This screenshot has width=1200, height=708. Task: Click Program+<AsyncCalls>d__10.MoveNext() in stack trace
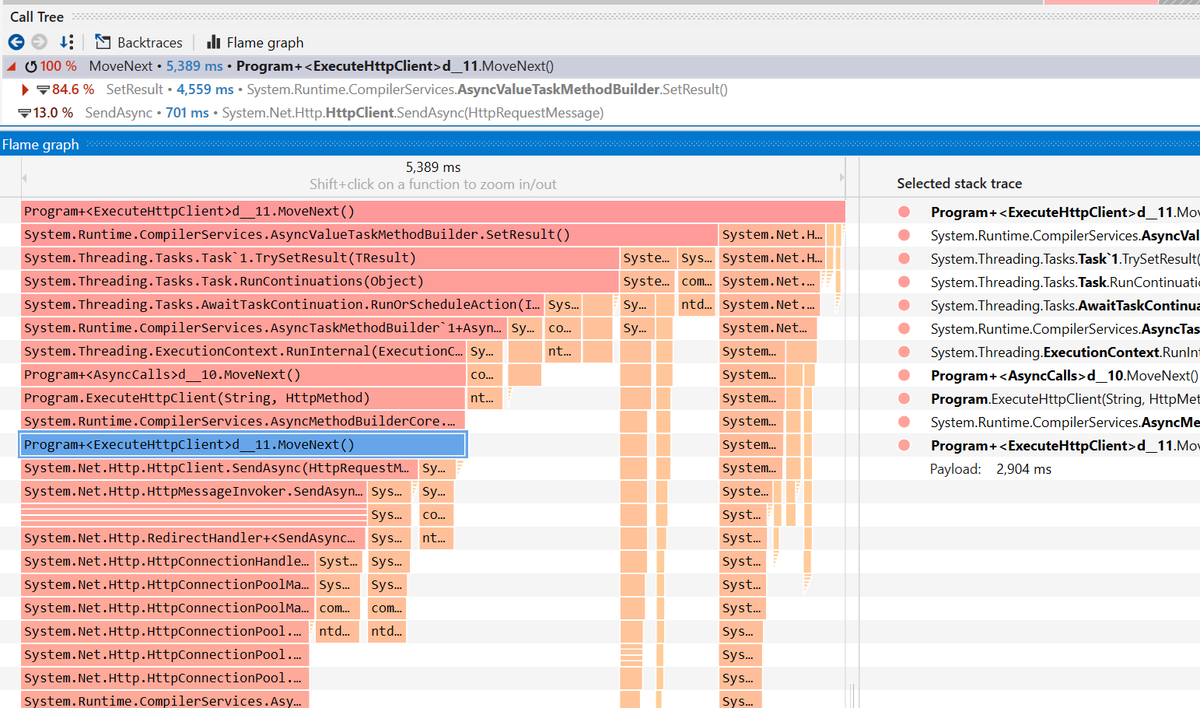(x=1064, y=375)
